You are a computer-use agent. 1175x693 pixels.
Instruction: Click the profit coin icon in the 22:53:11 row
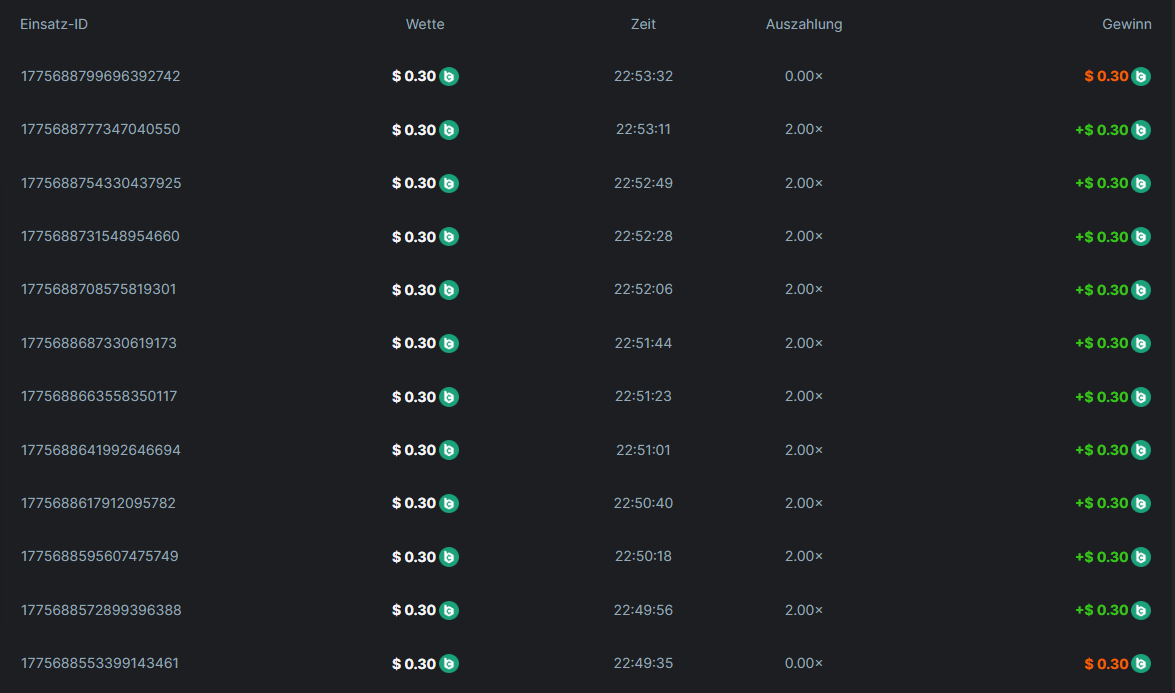pyautogui.click(x=1141, y=130)
